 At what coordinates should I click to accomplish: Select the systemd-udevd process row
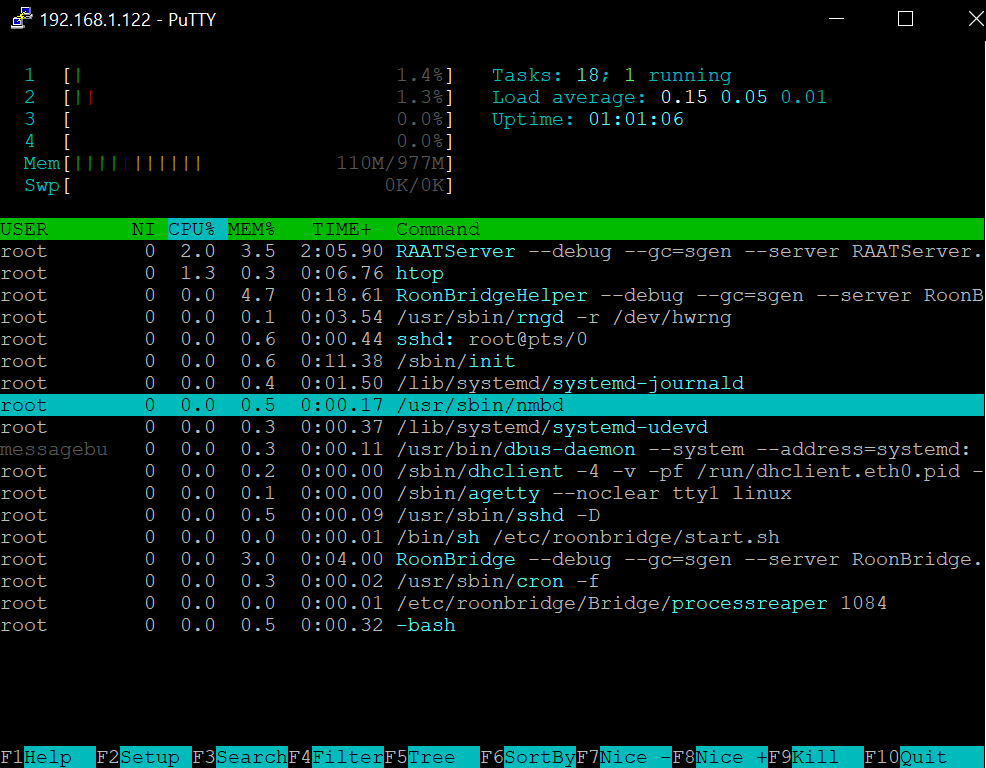pos(492,427)
